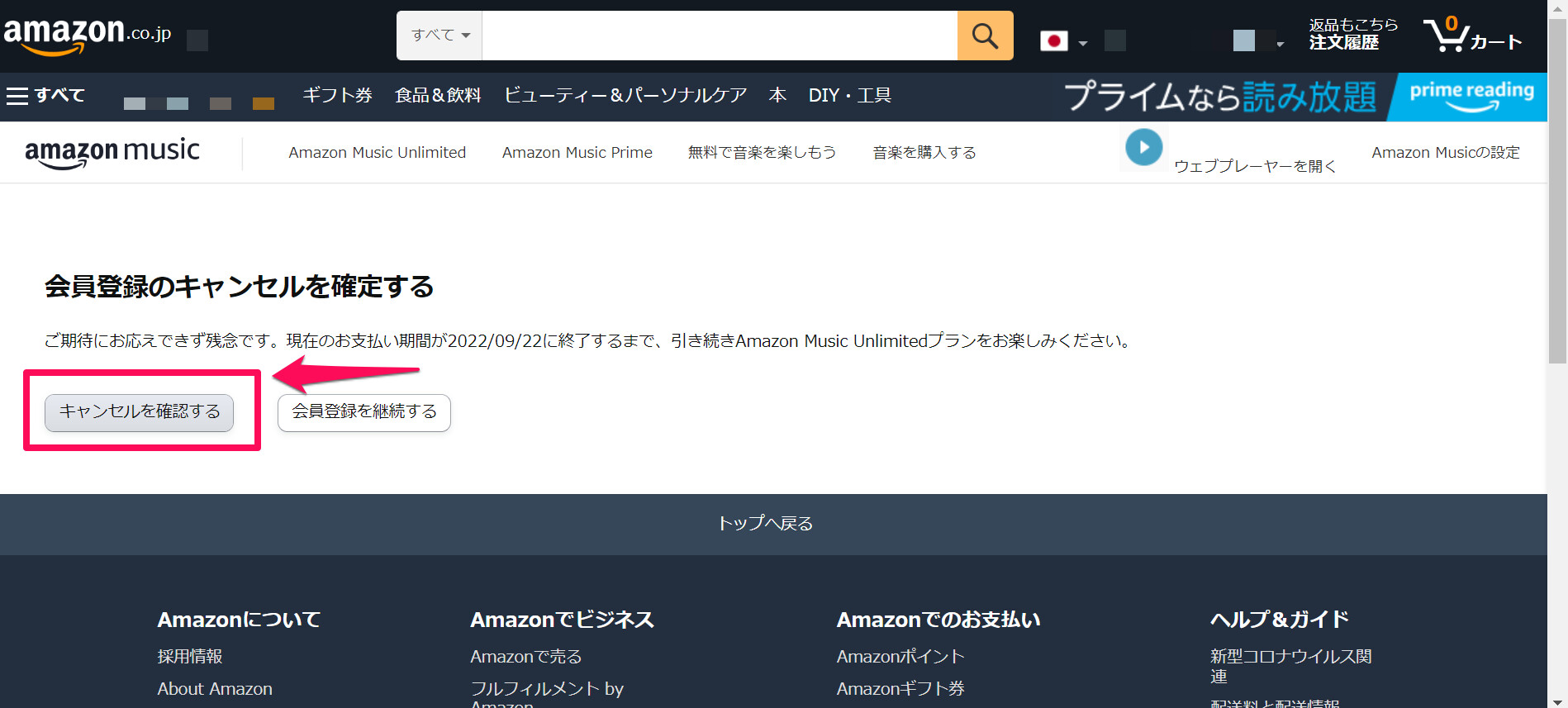This screenshot has height=708, width=1568.
Task: Open ビューティー&パーソナルケア category
Action: click(x=625, y=96)
